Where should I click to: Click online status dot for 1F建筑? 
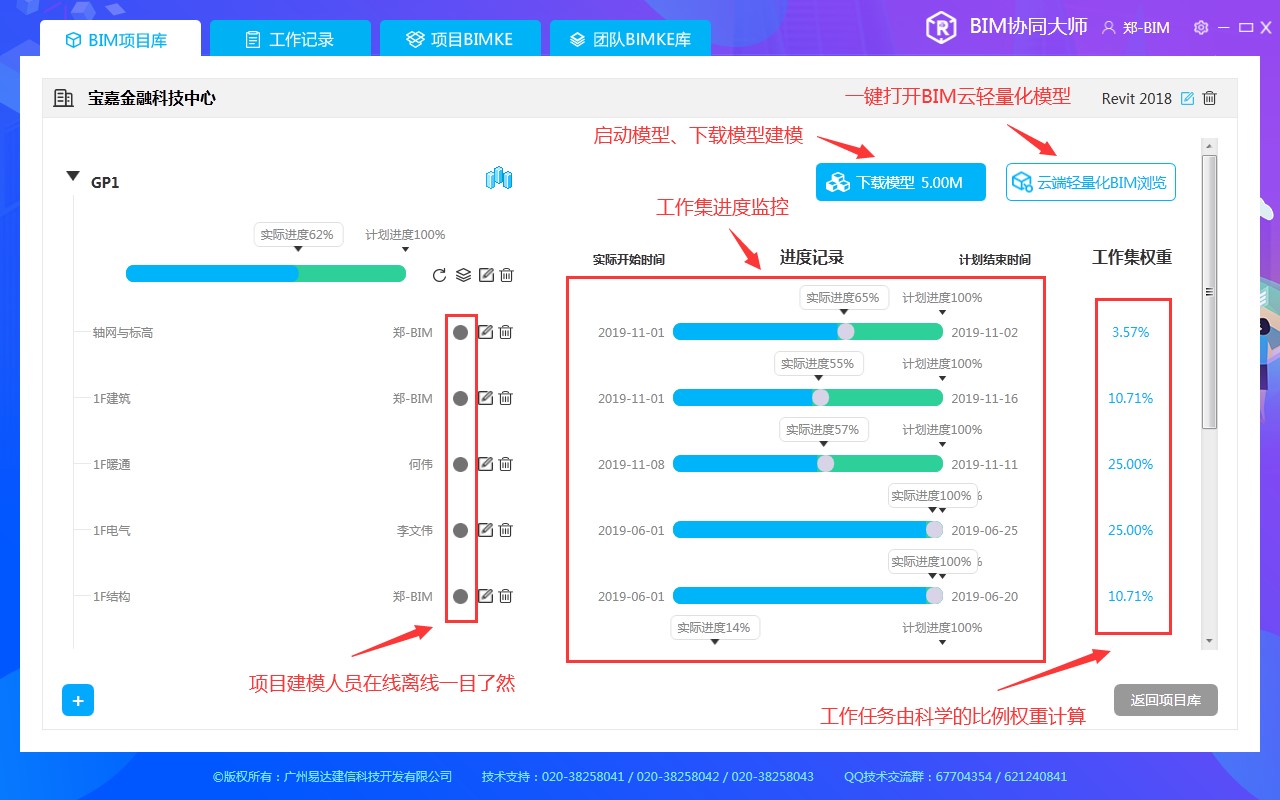460,398
